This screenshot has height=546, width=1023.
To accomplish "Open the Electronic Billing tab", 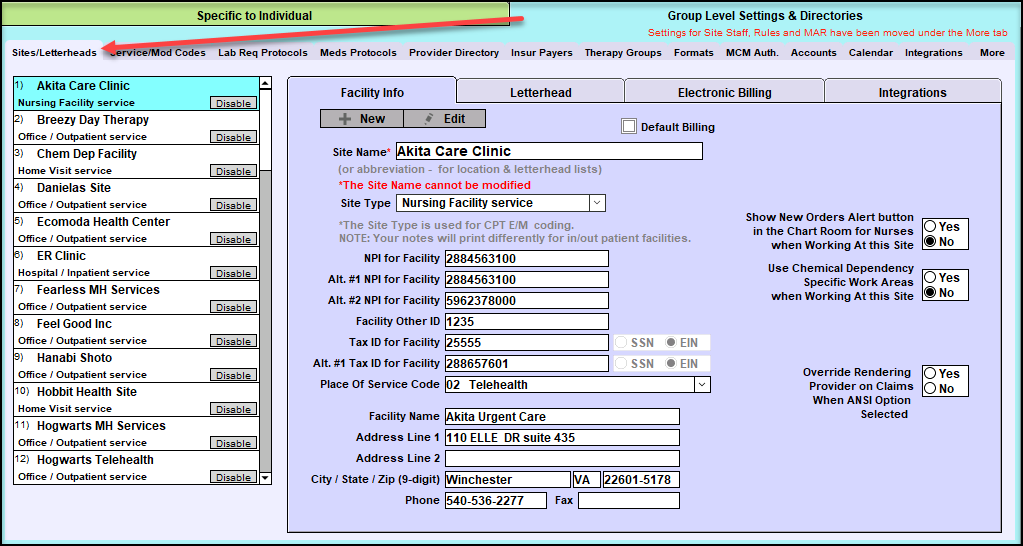I will point(724,93).
